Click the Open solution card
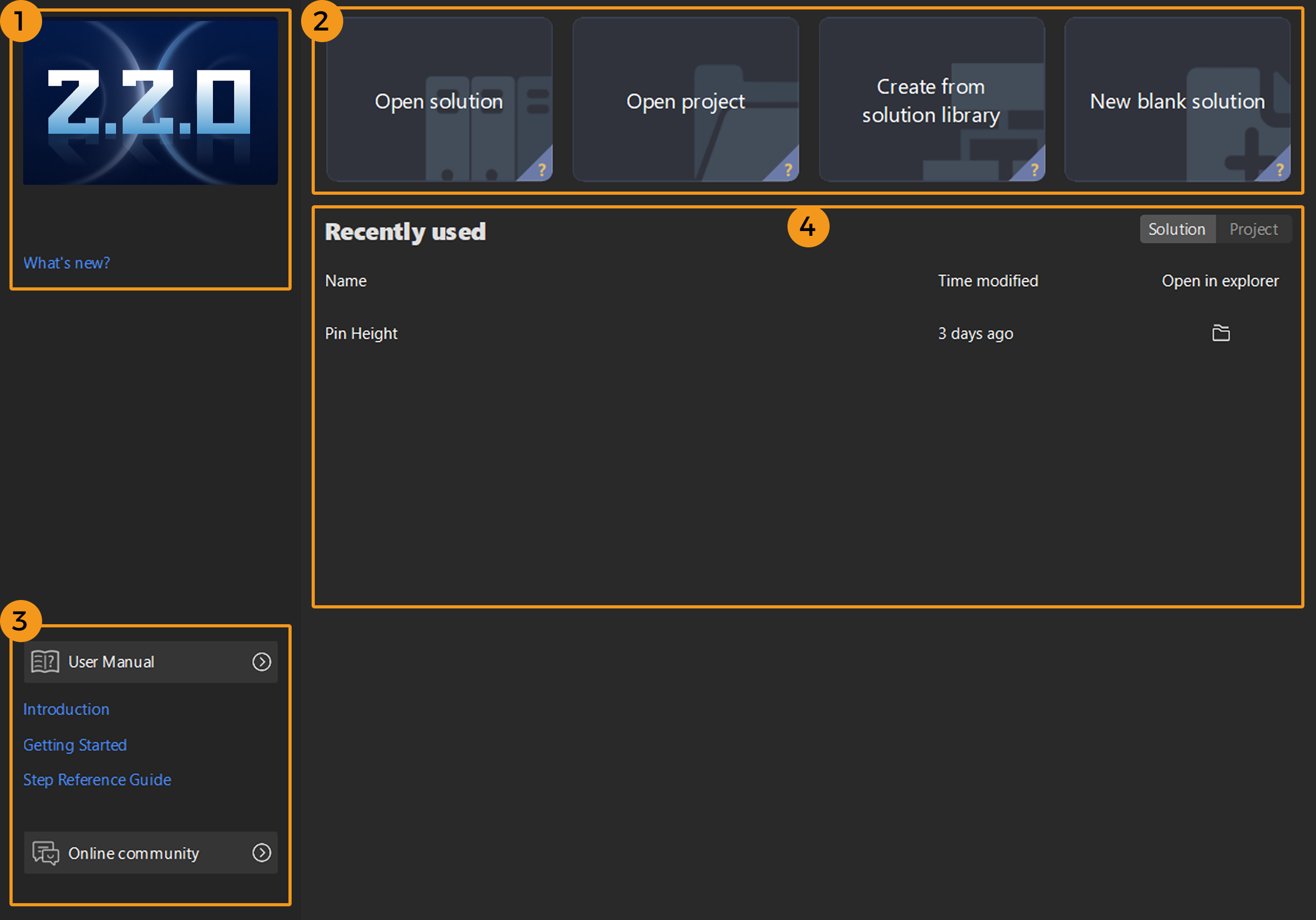Image resolution: width=1316 pixels, height=920 pixels. 438,101
